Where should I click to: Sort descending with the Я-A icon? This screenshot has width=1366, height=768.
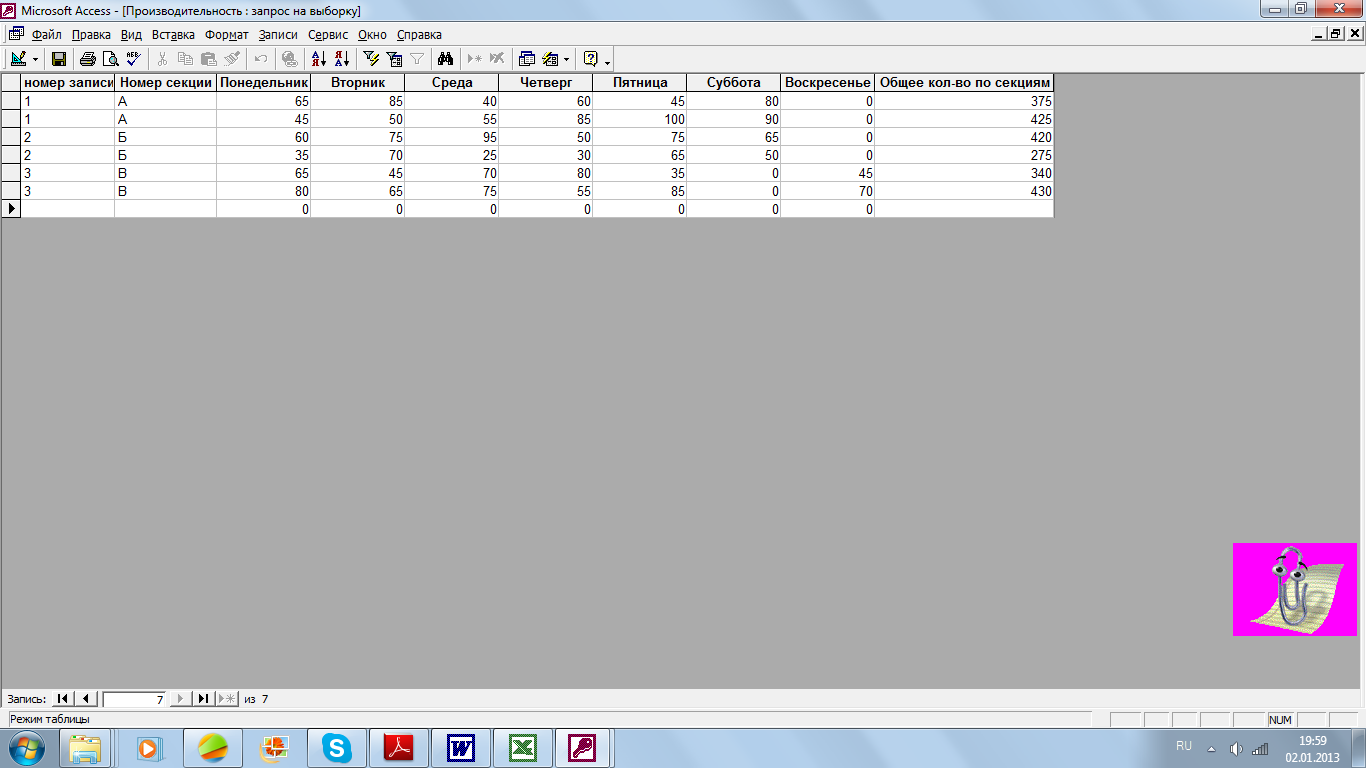point(342,59)
